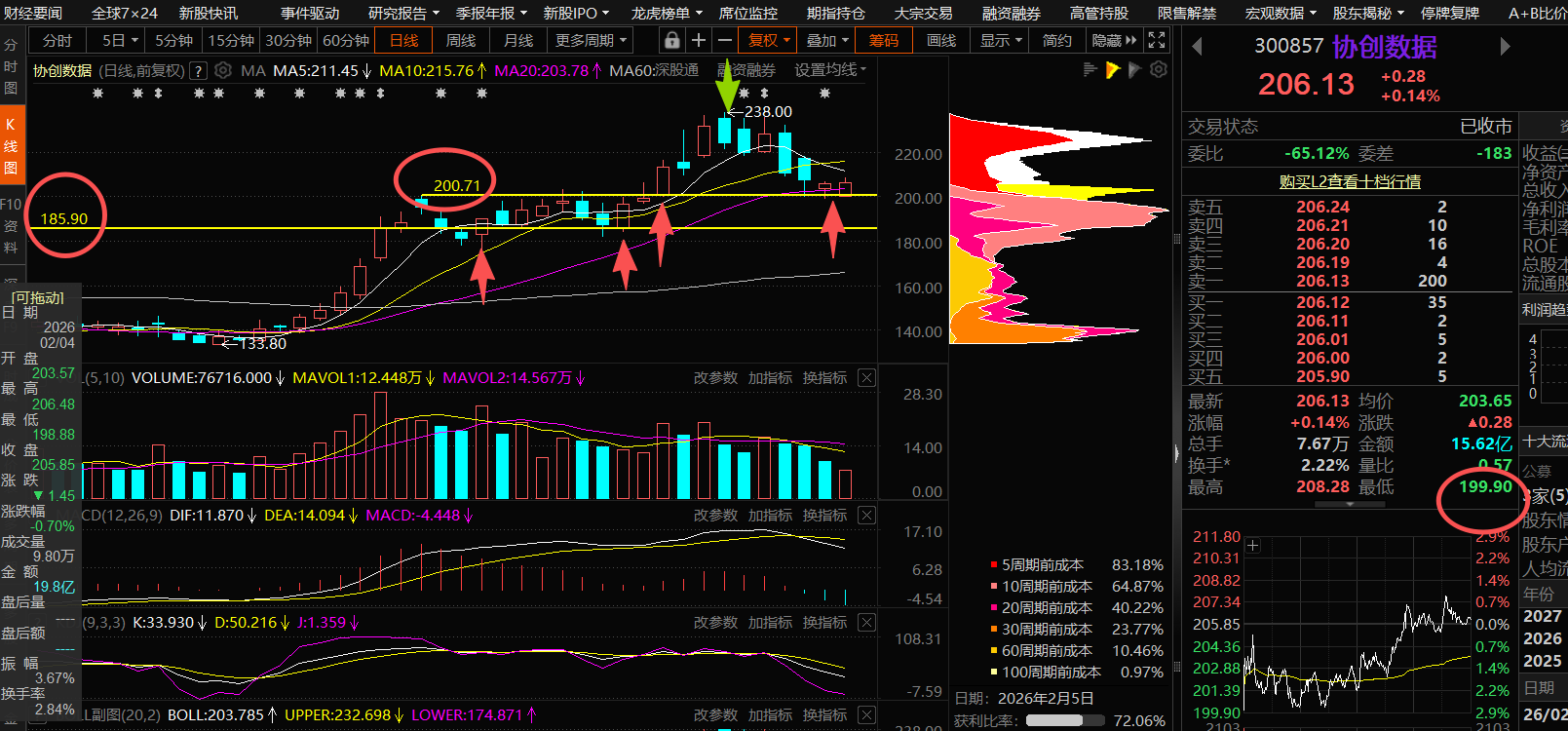This screenshot has height=731, width=1568.
Task: Zoom in chart with the plus icon
Action: pyautogui.click(x=699, y=40)
